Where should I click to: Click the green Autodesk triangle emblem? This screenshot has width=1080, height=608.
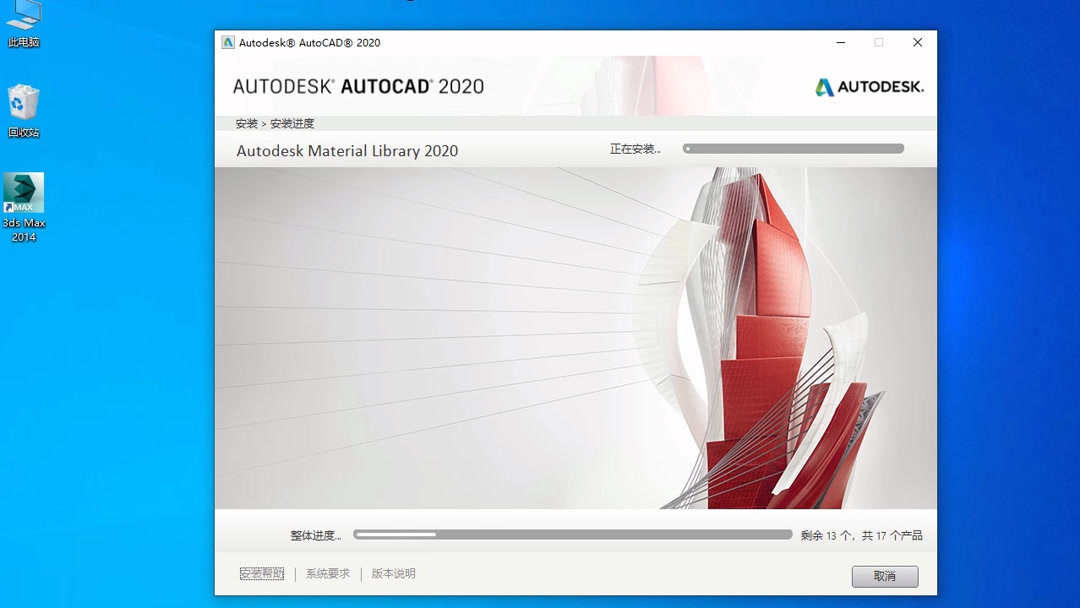pos(825,87)
